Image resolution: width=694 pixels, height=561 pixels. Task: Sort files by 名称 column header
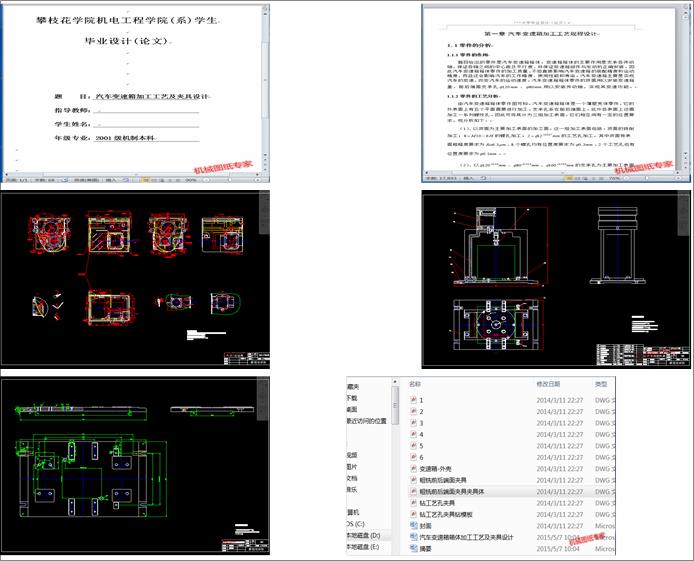coord(415,384)
